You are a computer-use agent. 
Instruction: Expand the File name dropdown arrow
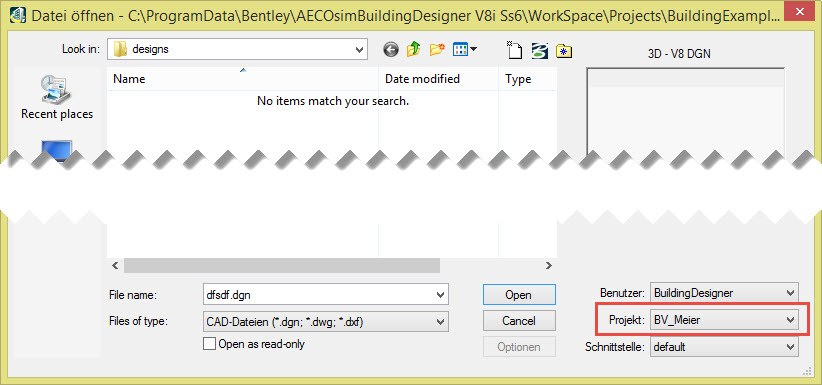pos(440,295)
